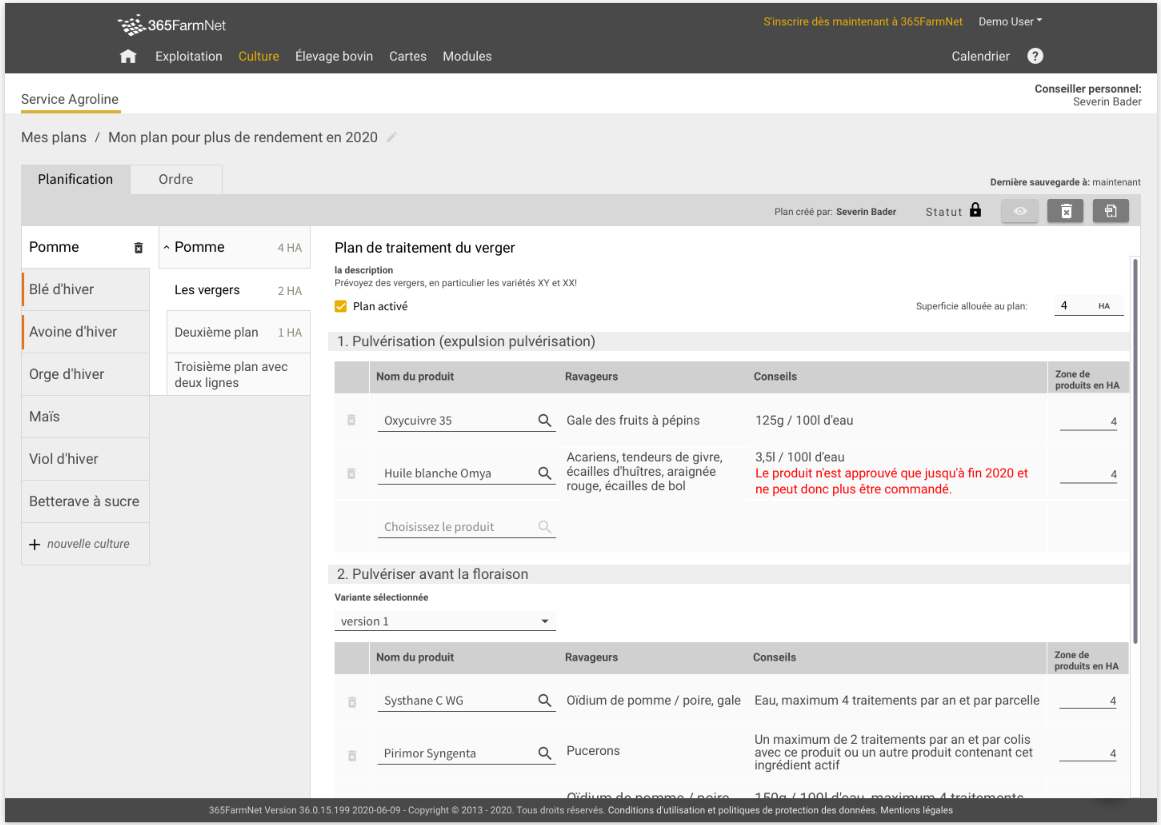The image size is (1161, 825).
Task: Open the help question mark icon
Action: (x=1035, y=57)
